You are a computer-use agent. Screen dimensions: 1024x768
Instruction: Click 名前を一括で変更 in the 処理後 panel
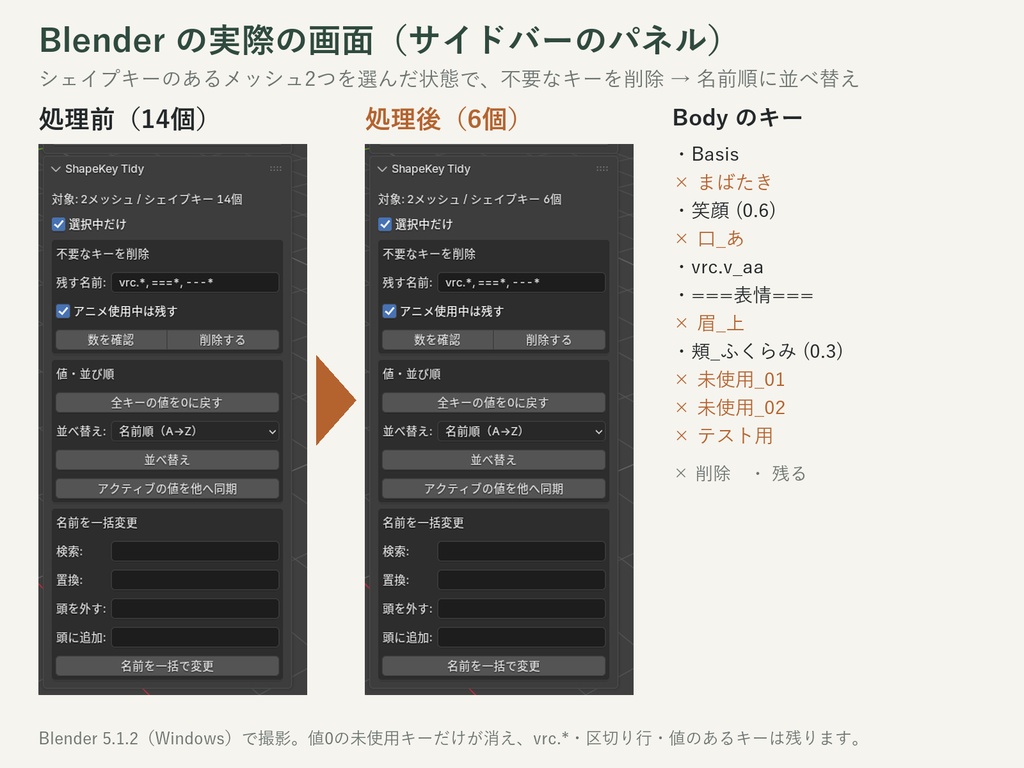(x=494, y=667)
